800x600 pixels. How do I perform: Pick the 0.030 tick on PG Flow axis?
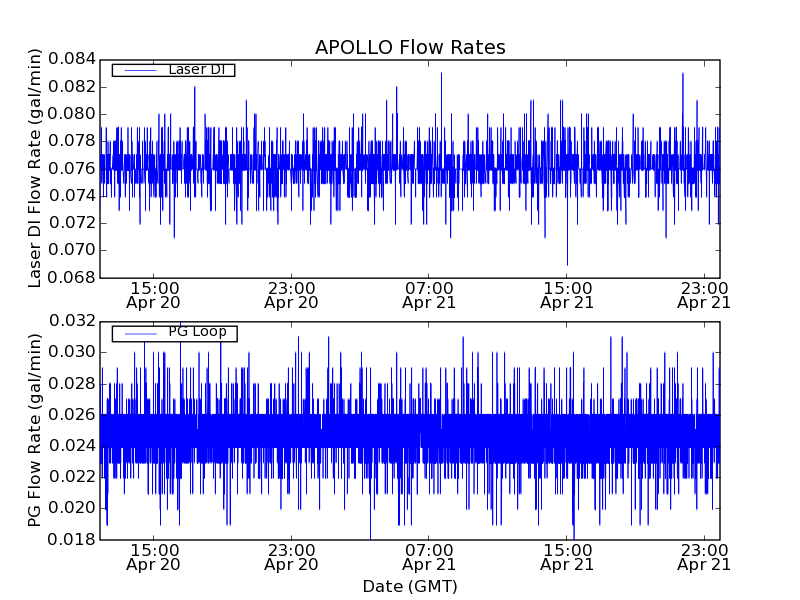(72, 353)
